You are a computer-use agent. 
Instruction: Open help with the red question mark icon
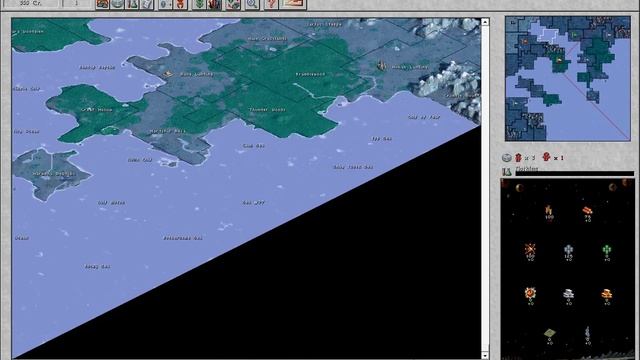[271, 4]
